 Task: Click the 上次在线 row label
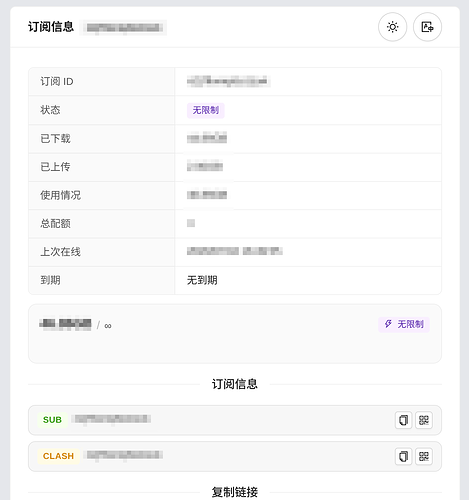(60, 252)
